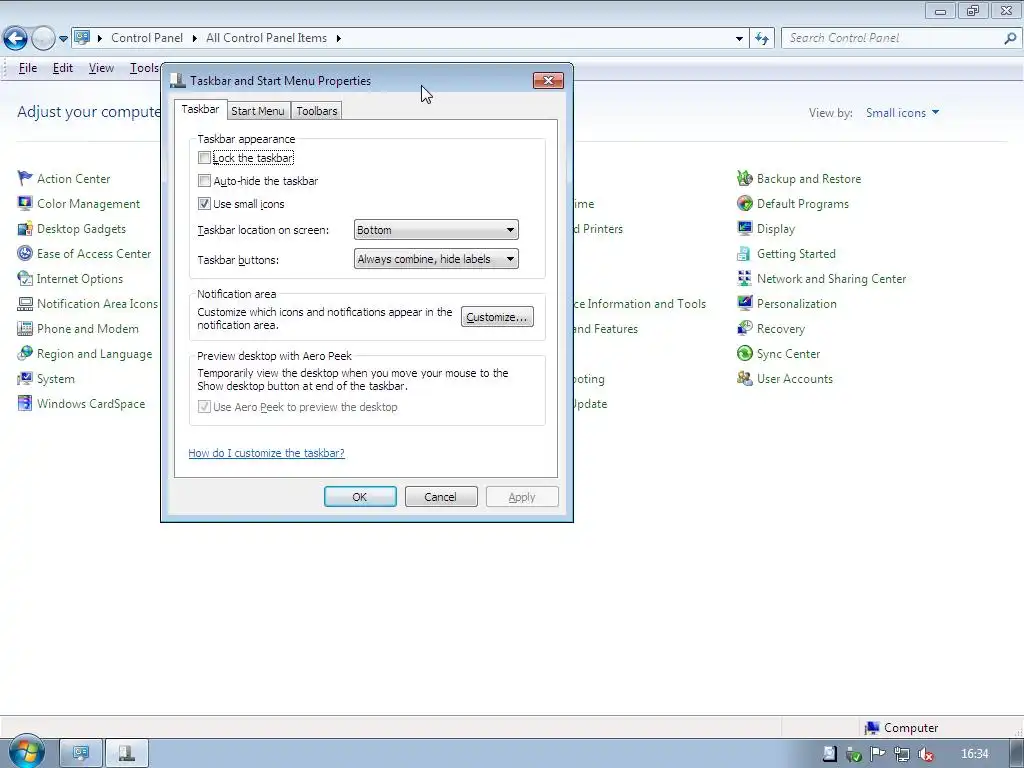Viewport: 1024px width, 768px height.
Task: Close Taskbar and Start Menu Properties dialog
Action: point(548,80)
